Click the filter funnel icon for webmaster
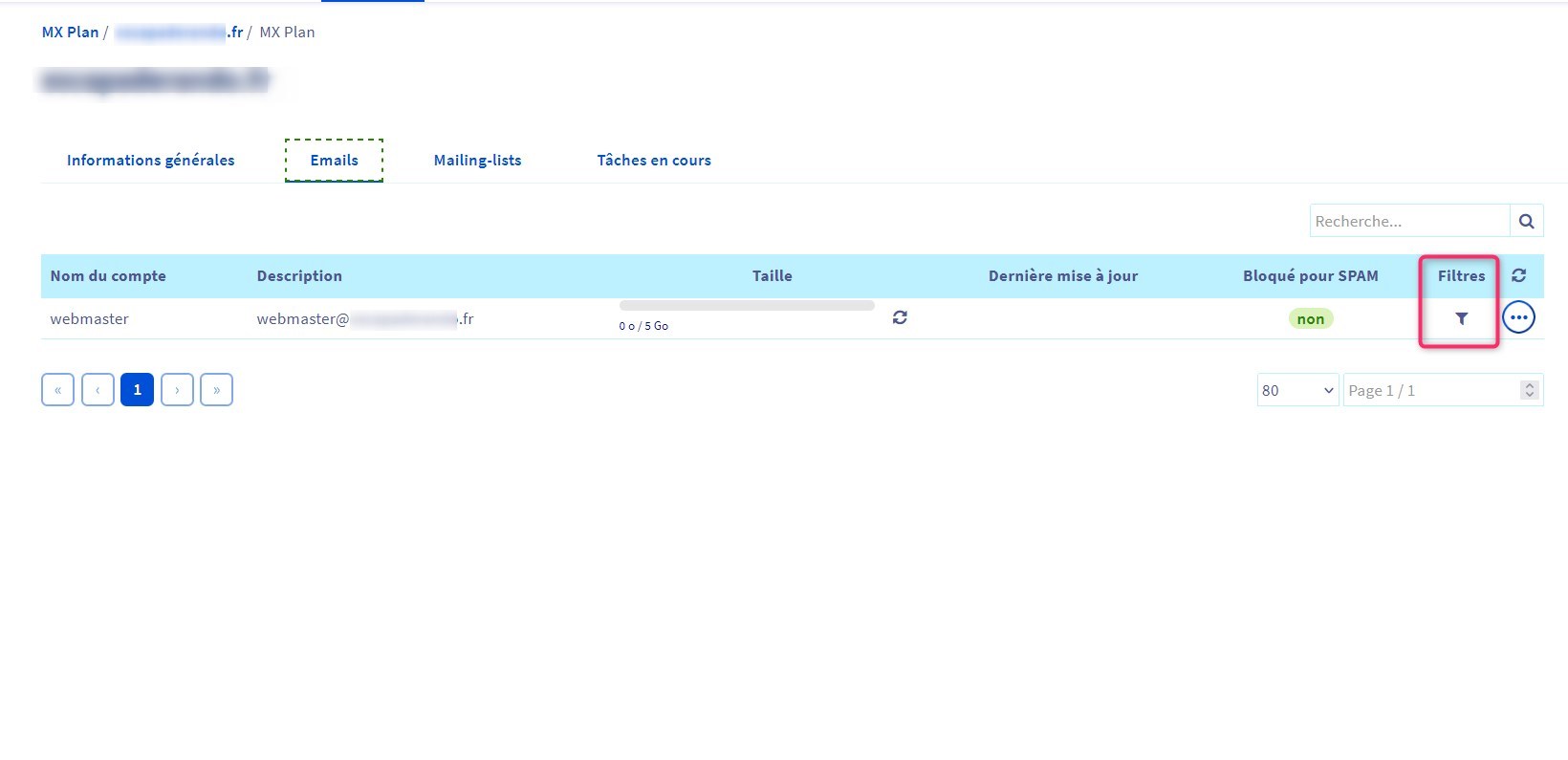 [x=1461, y=318]
